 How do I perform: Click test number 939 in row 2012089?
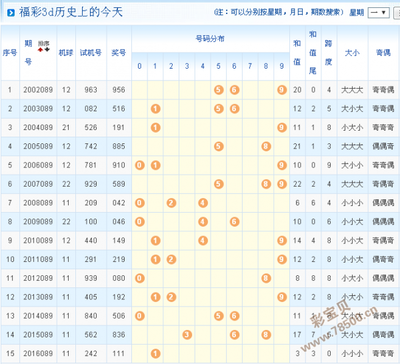click(x=91, y=278)
